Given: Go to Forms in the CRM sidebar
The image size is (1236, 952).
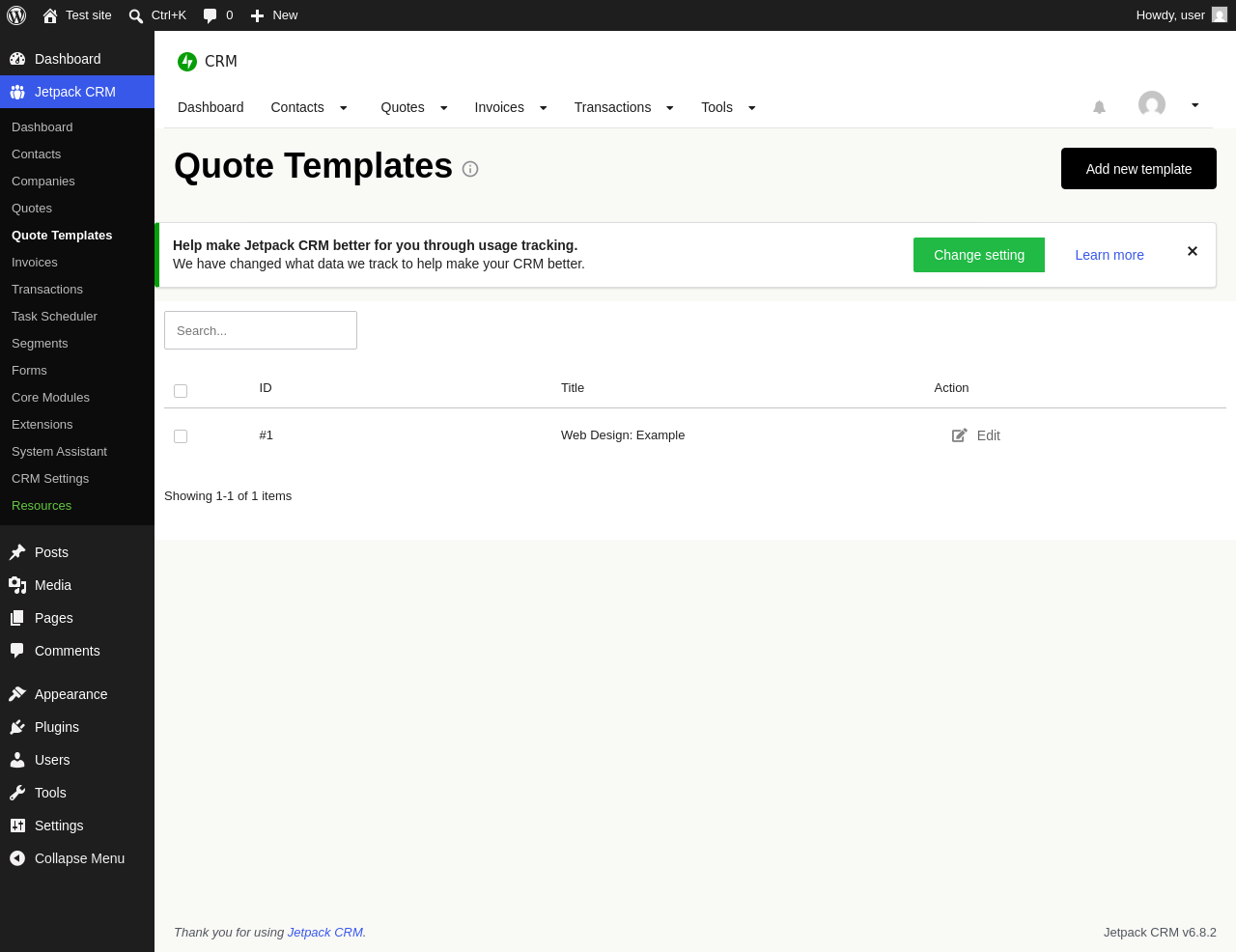Looking at the screenshot, I should click(x=29, y=371).
